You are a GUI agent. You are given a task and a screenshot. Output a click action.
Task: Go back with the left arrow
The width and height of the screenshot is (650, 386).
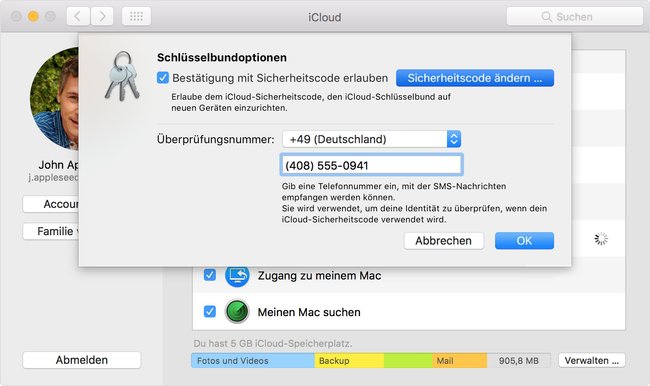click(78, 17)
